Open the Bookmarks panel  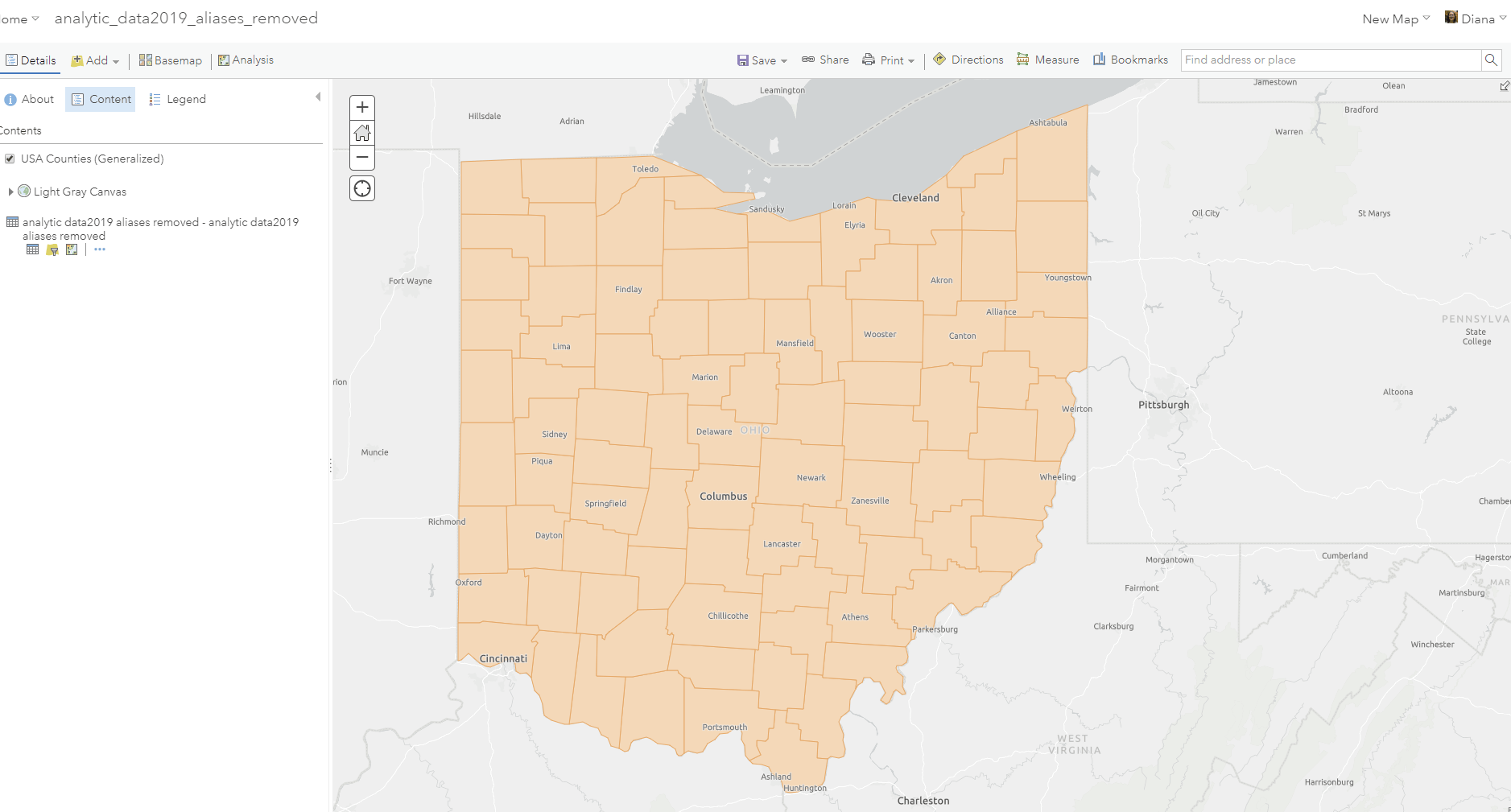[x=1130, y=60]
